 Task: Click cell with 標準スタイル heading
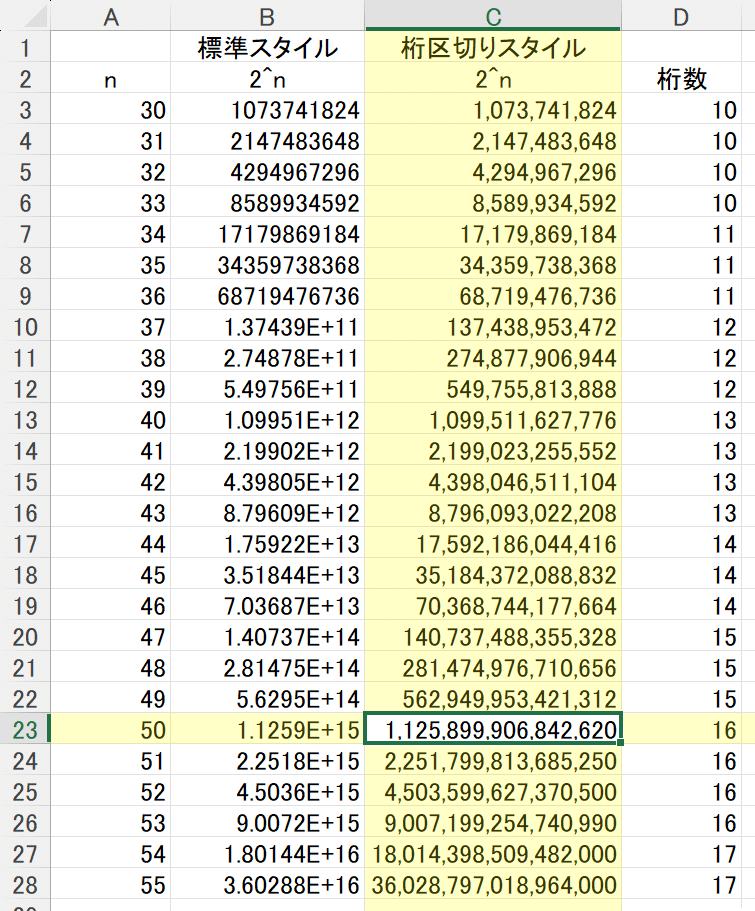click(267, 48)
